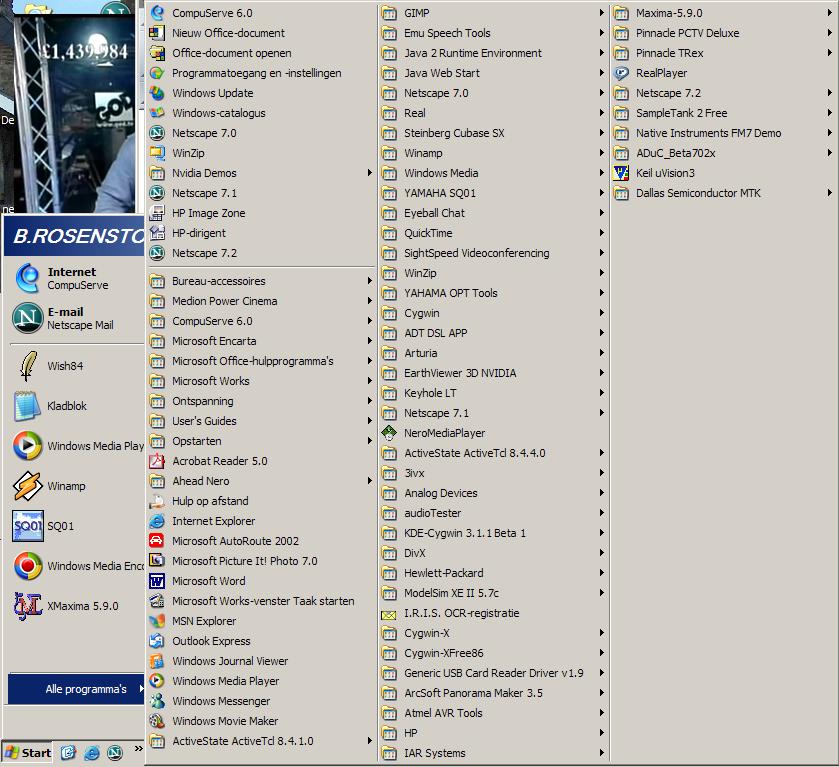Click the XMaxima 5.9.0 icon
Image resolution: width=839 pixels, height=767 pixels.
point(28,606)
